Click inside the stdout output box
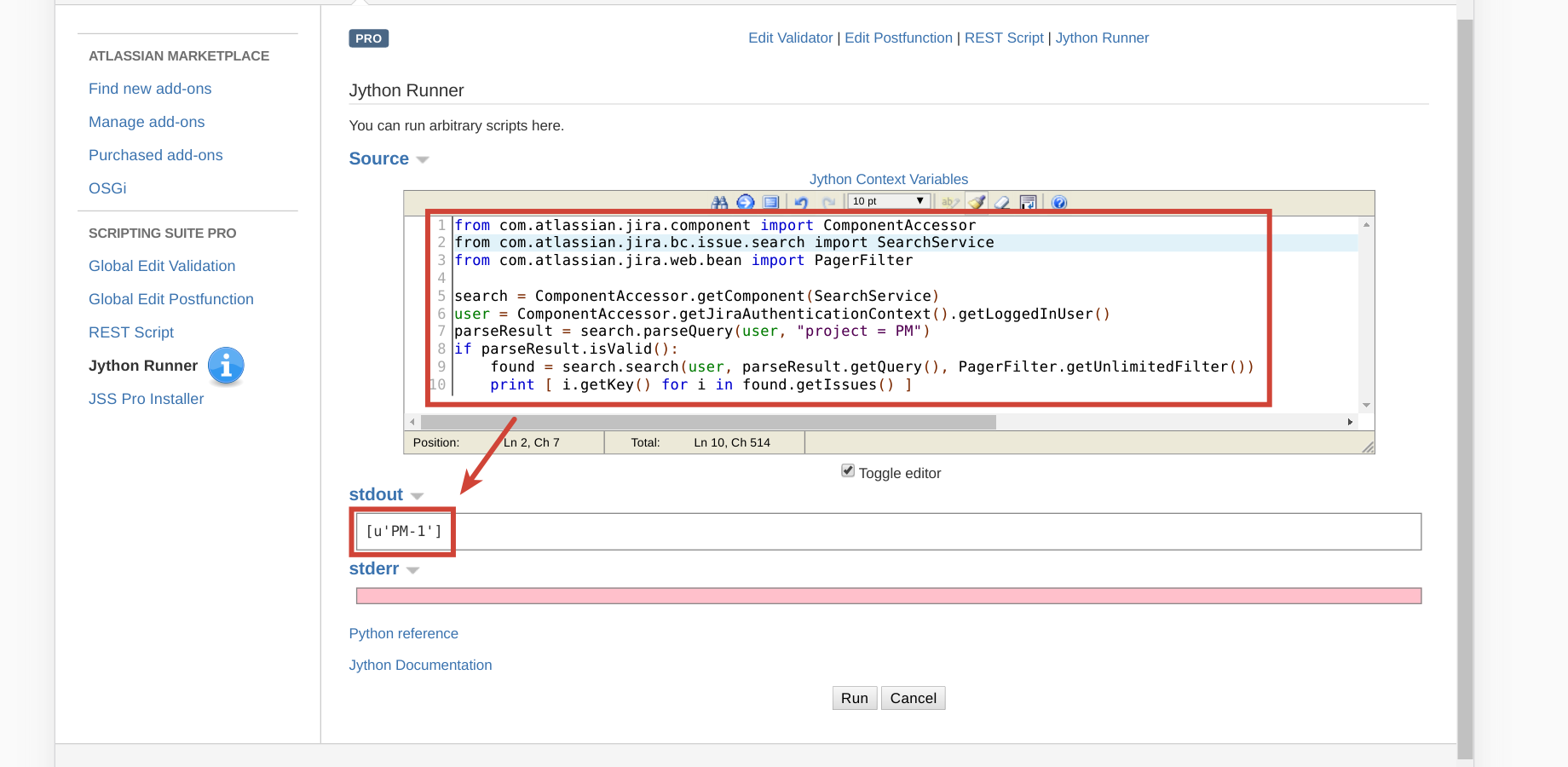Viewport: 1568px width, 767px height. 889,532
